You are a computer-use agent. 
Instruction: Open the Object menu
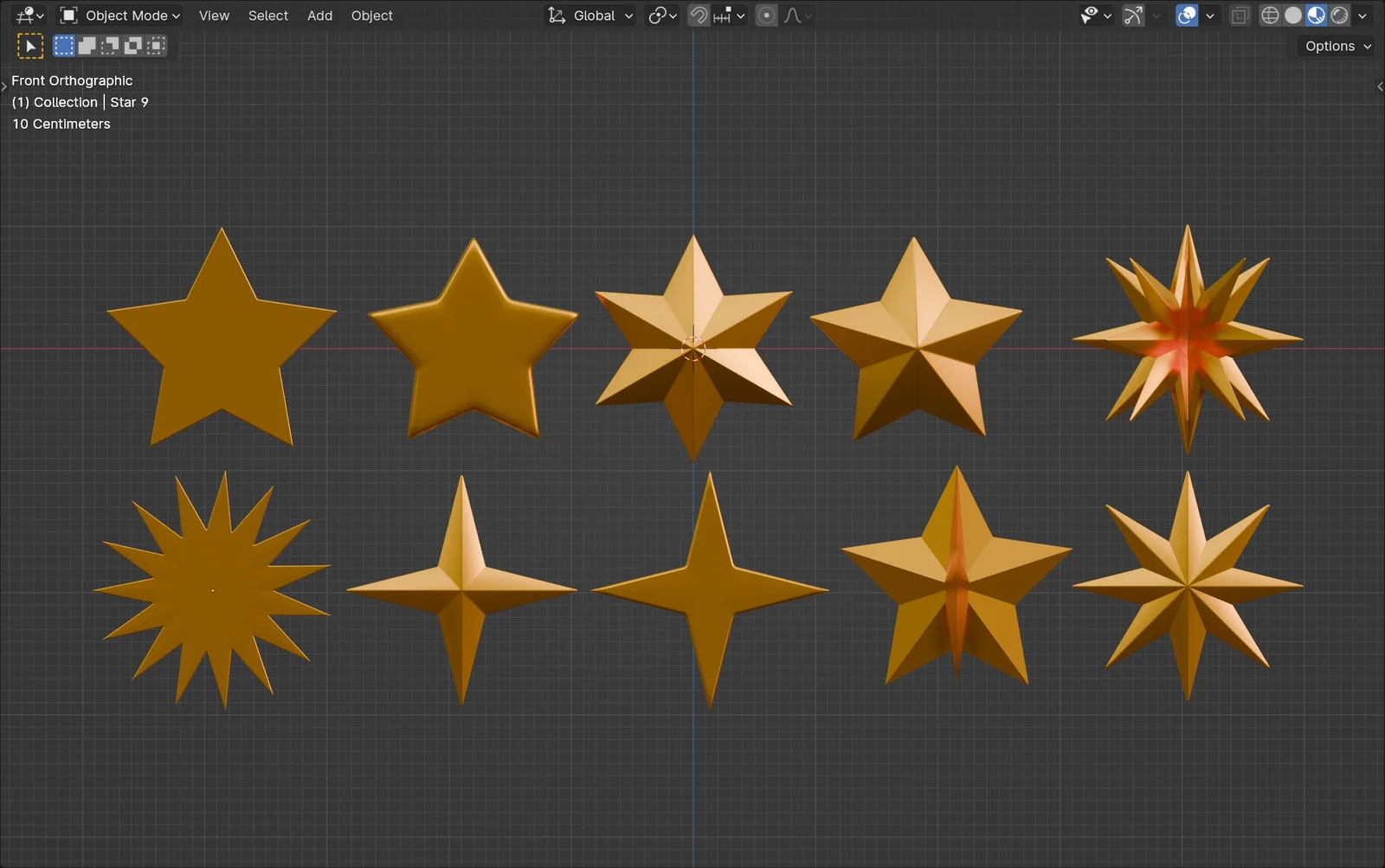tap(371, 15)
